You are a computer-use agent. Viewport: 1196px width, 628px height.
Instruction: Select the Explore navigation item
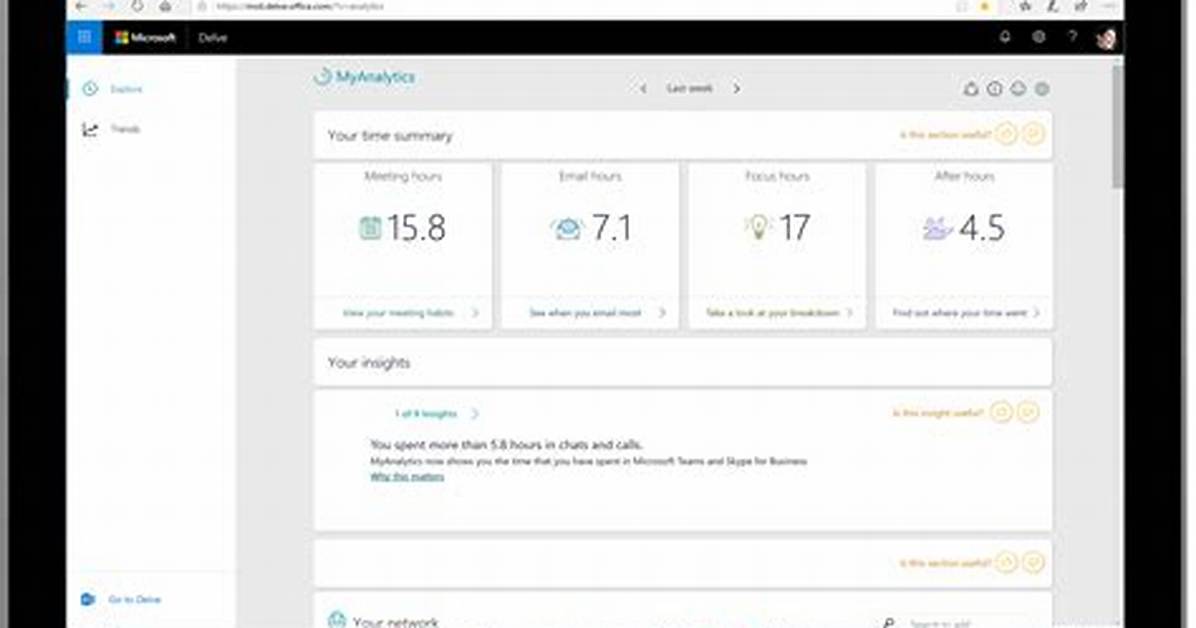tap(126, 89)
